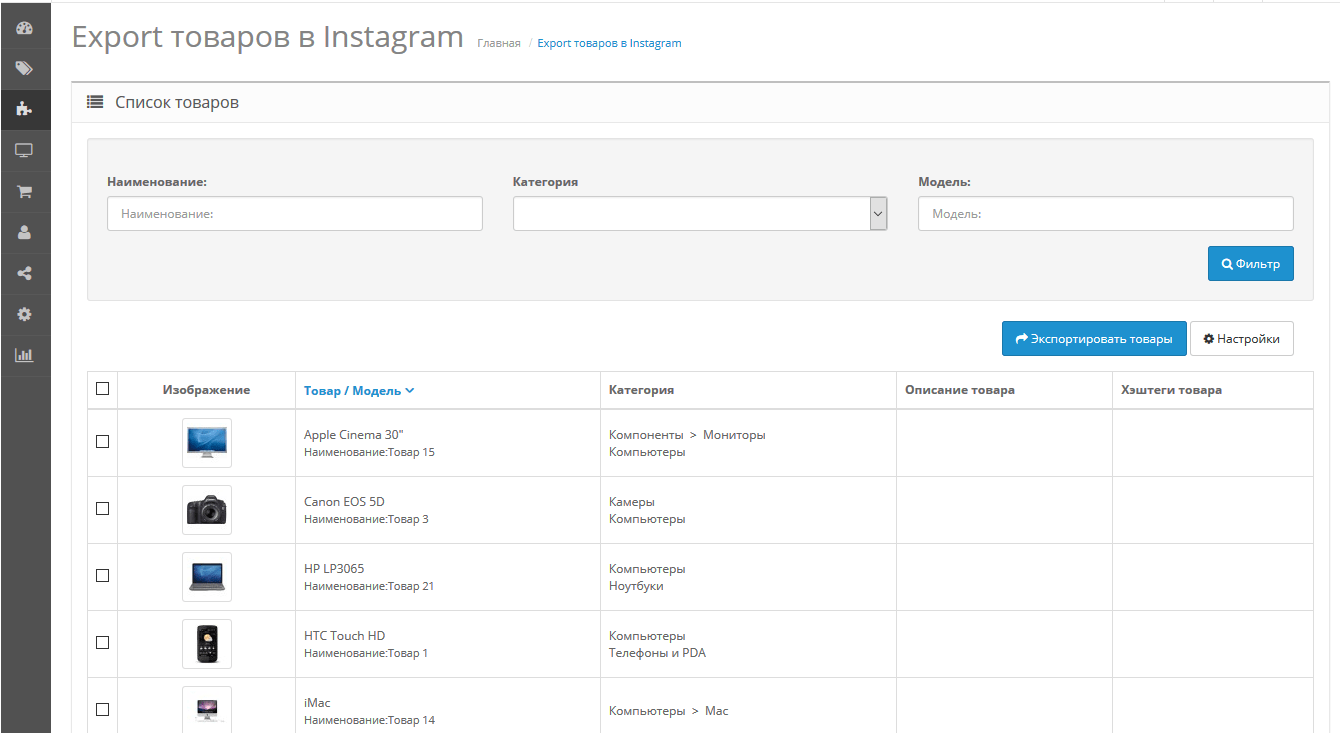Select the Apple Cinema 30" product name
1340x733 pixels.
pos(354,435)
